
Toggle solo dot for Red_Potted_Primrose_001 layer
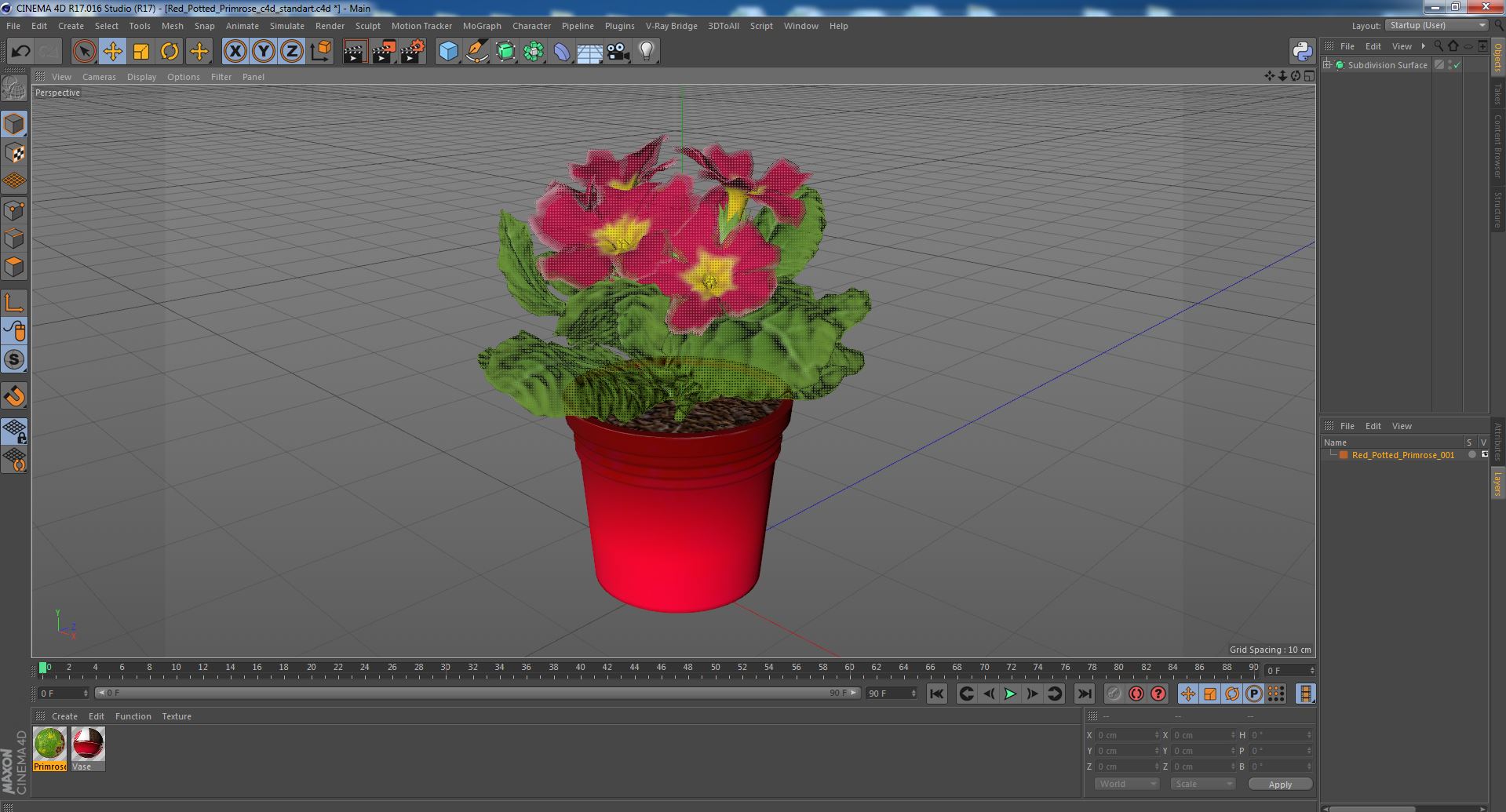1472,455
